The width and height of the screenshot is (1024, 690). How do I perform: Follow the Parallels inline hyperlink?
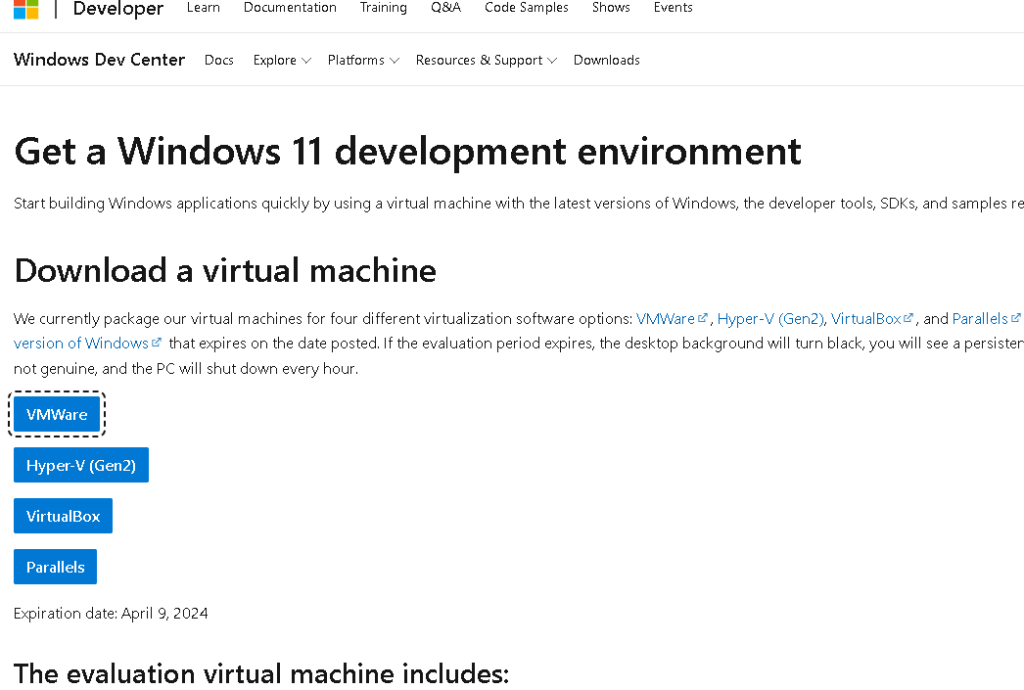[986, 319]
